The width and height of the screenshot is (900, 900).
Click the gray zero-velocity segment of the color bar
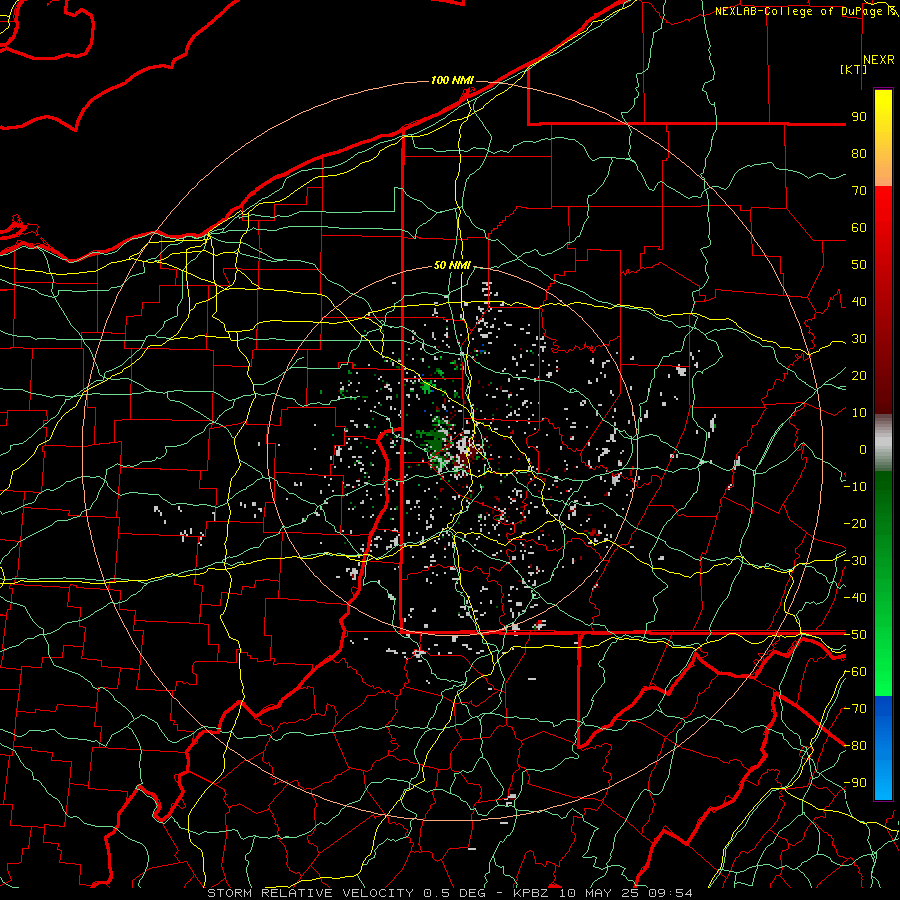[x=883, y=442]
